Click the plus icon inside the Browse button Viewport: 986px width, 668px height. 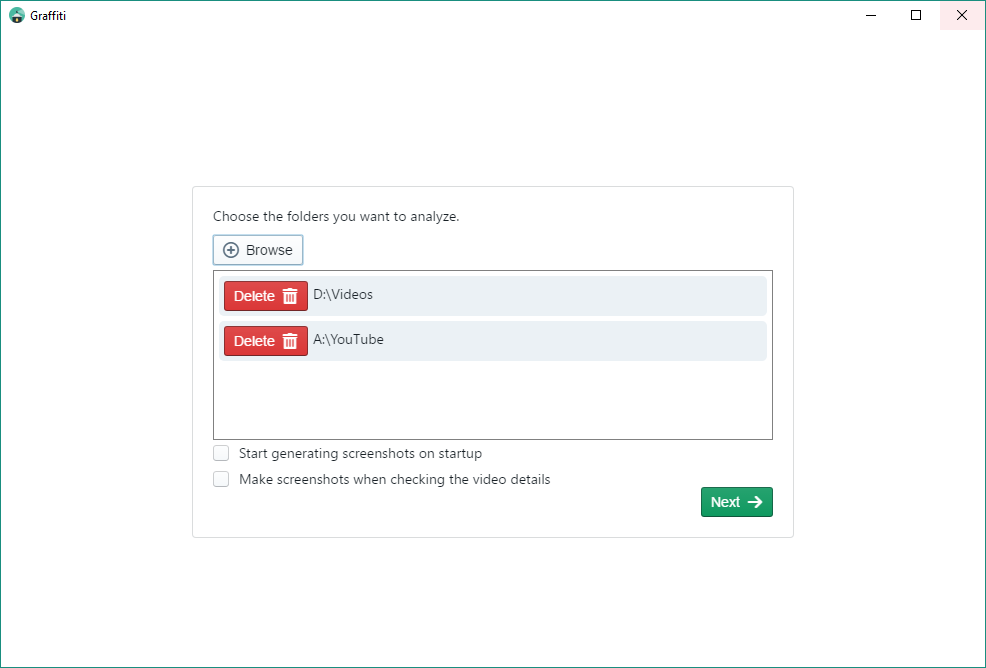(231, 249)
